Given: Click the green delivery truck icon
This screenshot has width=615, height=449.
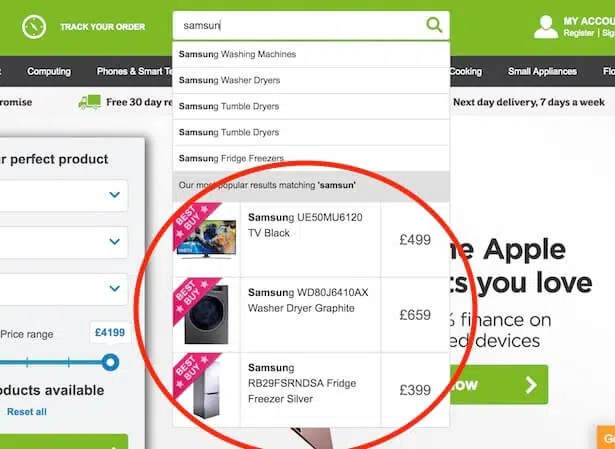Looking at the screenshot, I should (x=90, y=102).
